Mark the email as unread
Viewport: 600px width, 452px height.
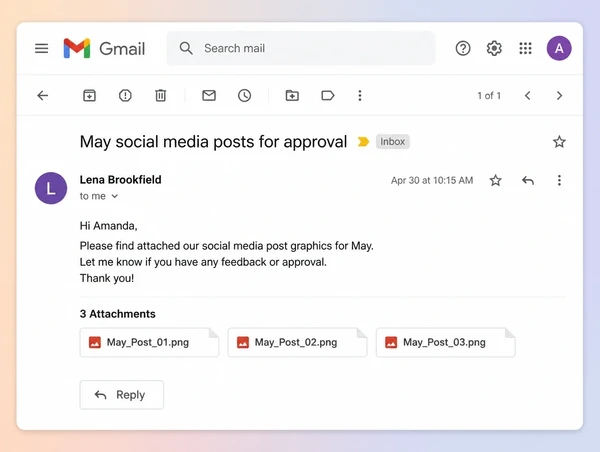pos(209,95)
